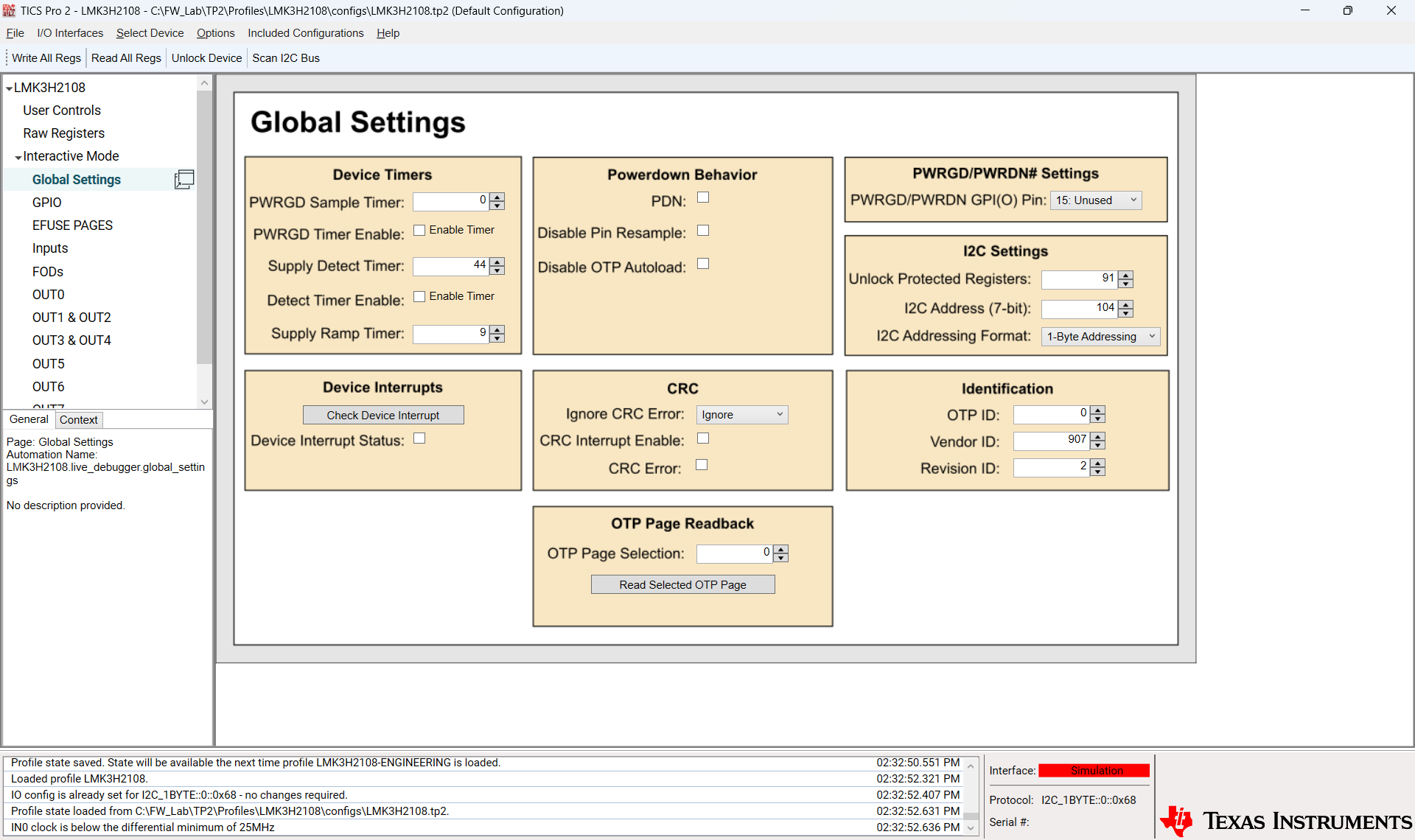Open the PWRGD/PWRDN GPI(O) Pin dropdown

(1096, 200)
